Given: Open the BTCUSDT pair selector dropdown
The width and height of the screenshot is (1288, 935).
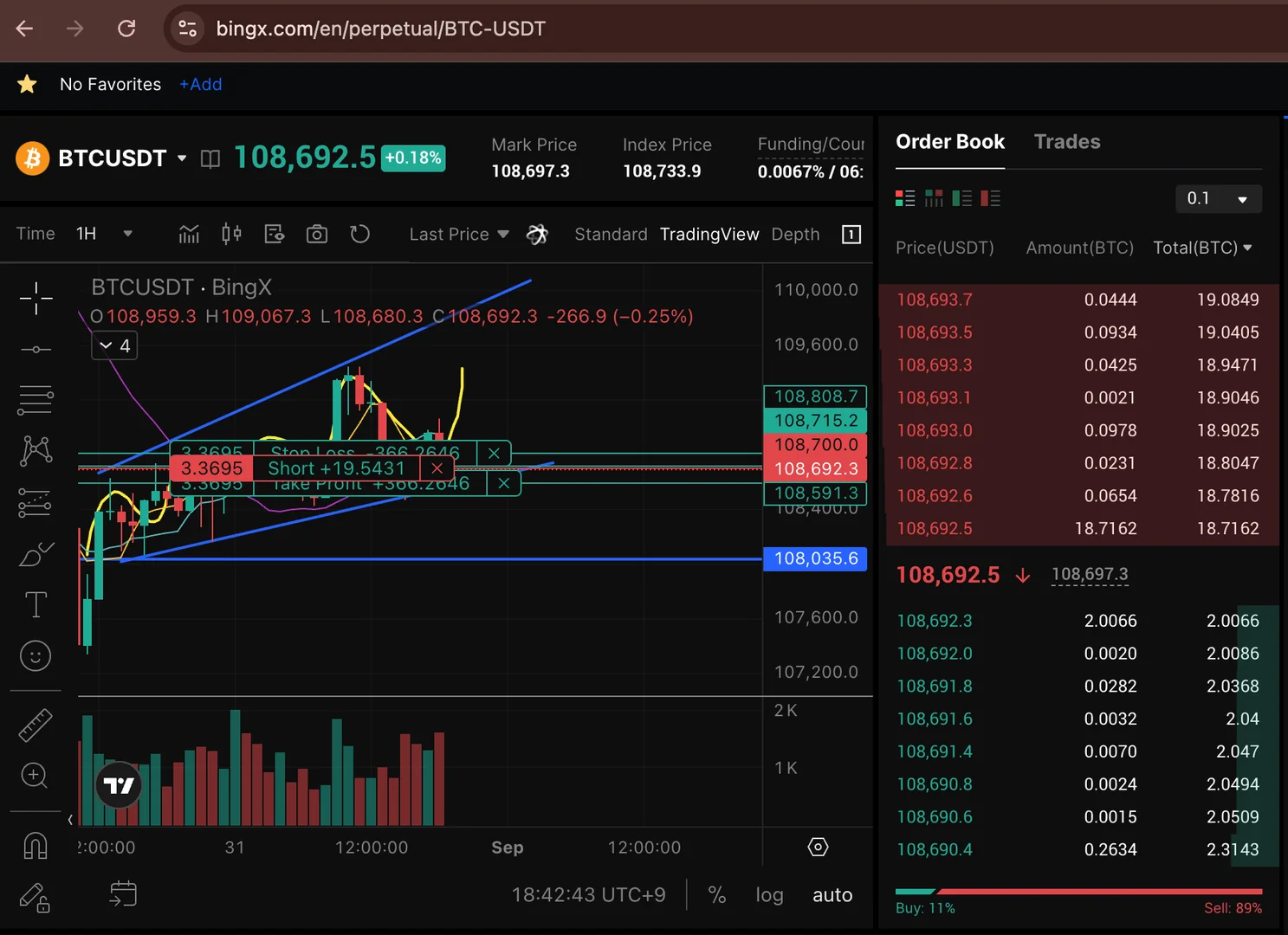Looking at the screenshot, I should tap(182, 158).
